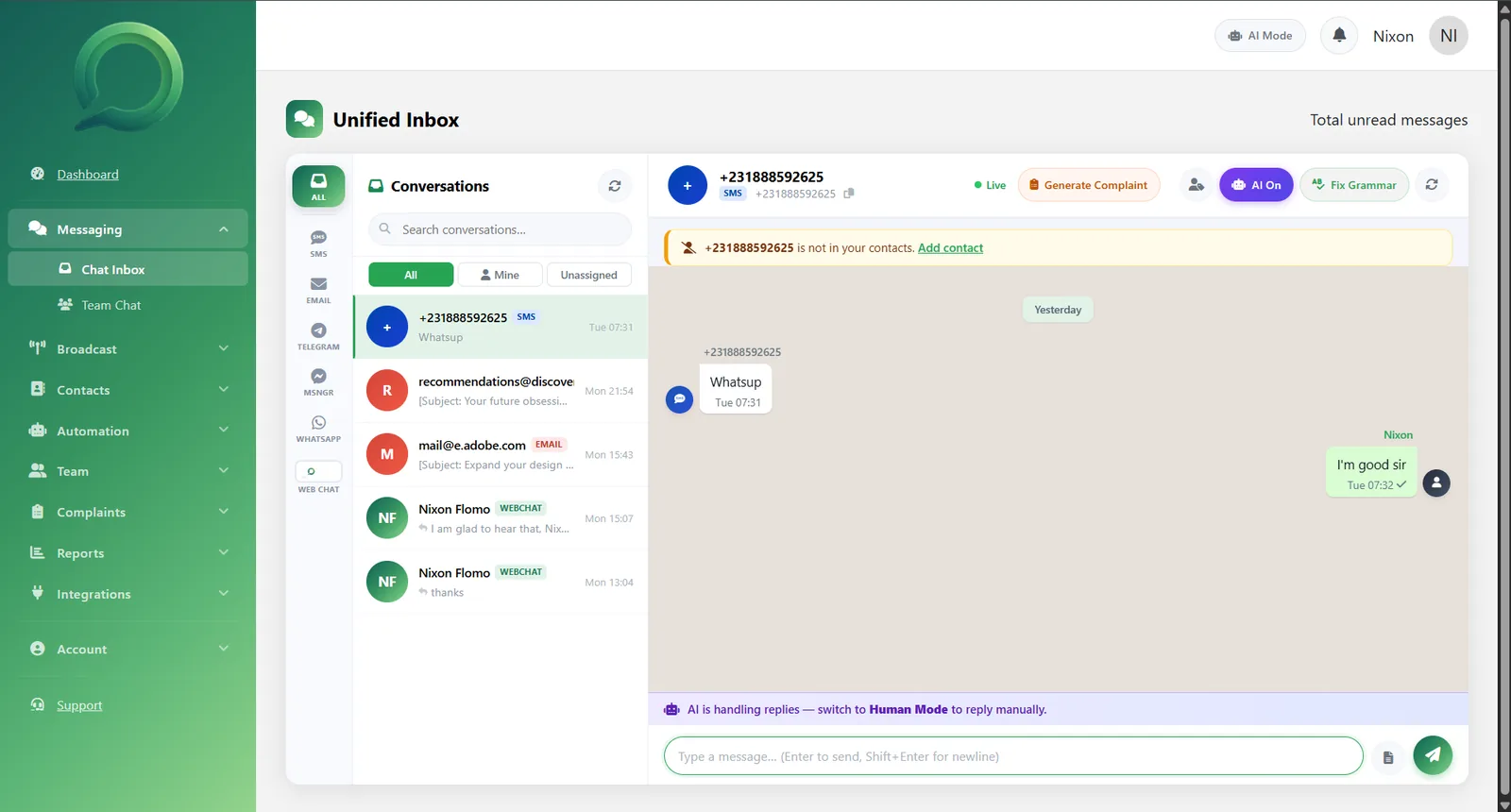This screenshot has height=812, width=1511.
Task: Click the attach file icon
Action: tap(1388, 757)
